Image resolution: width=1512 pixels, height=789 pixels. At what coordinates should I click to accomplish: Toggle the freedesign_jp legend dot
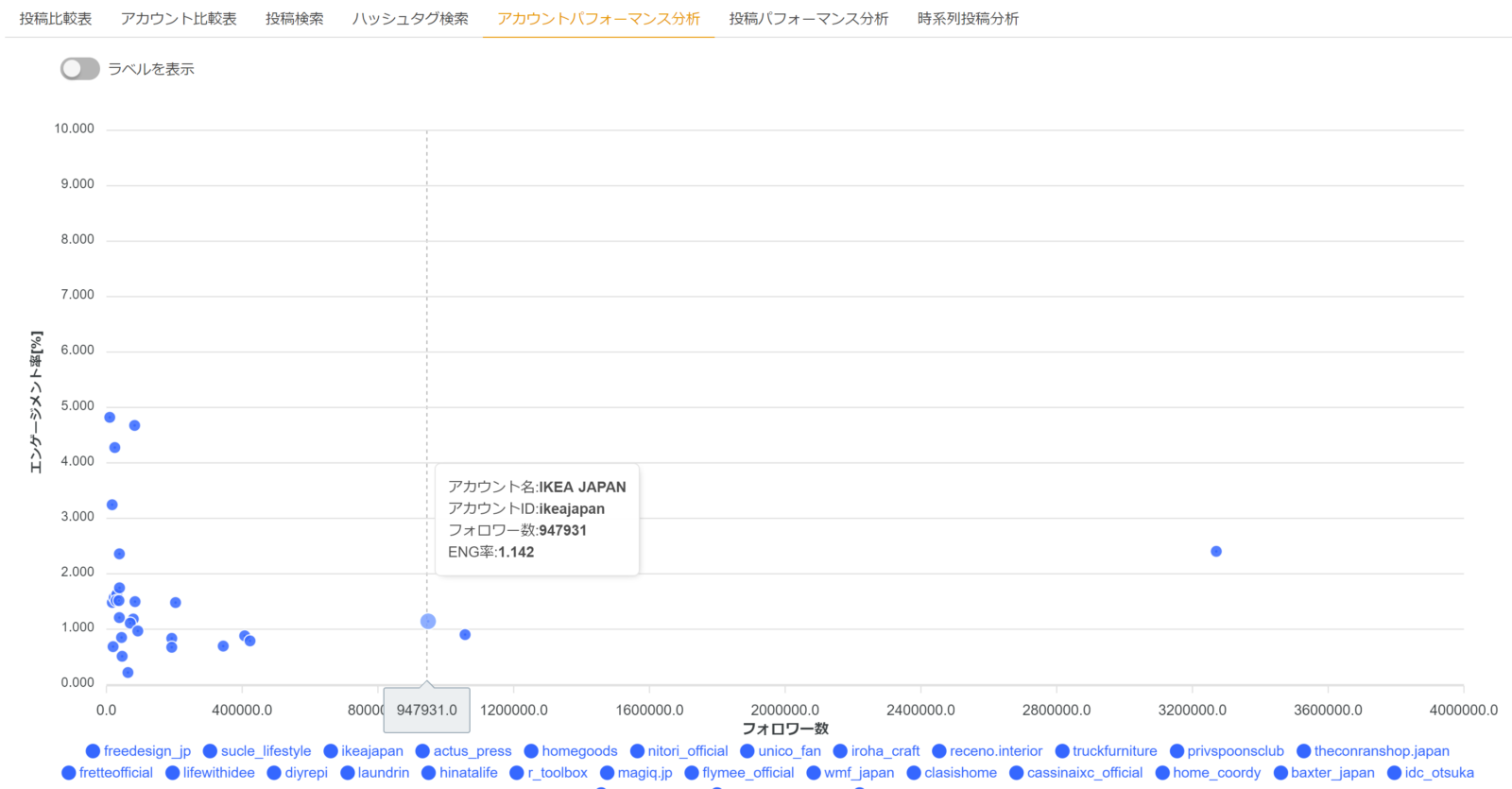click(93, 751)
